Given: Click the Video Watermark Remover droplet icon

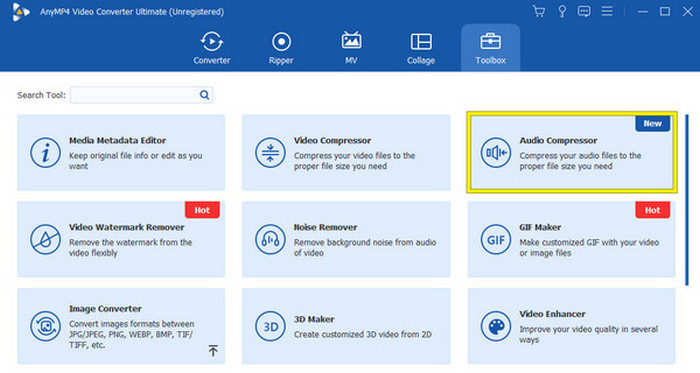Looking at the screenshot, I should tap(45, 240).
